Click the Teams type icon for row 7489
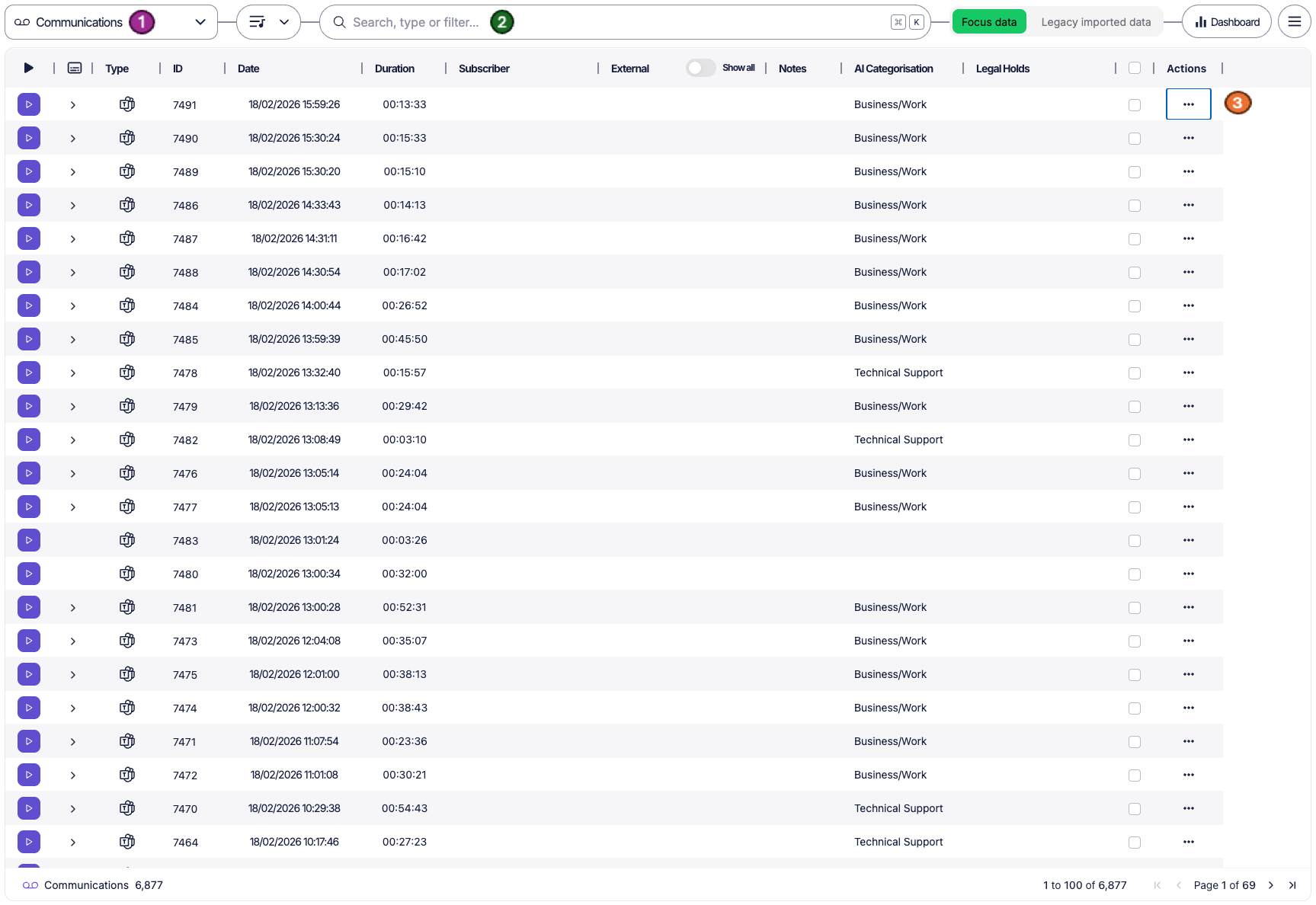Screen dimensions: 1316x905 point(127,171)
